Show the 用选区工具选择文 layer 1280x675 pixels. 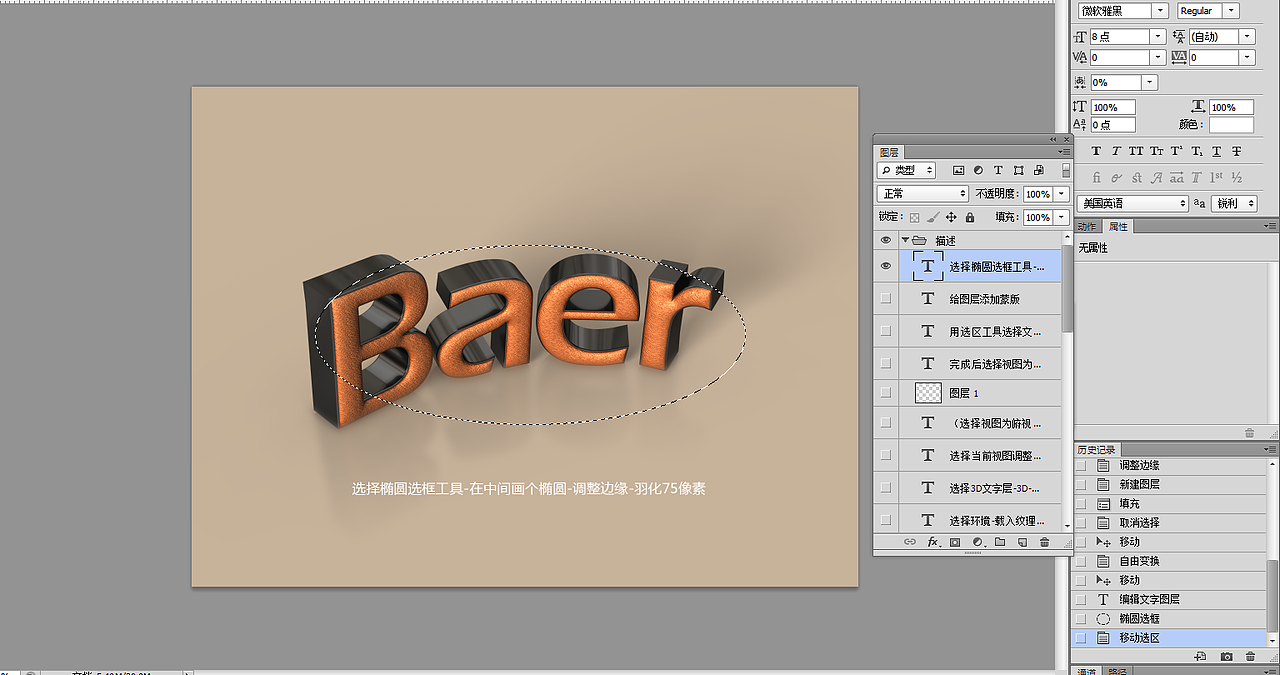click(885, 330)
